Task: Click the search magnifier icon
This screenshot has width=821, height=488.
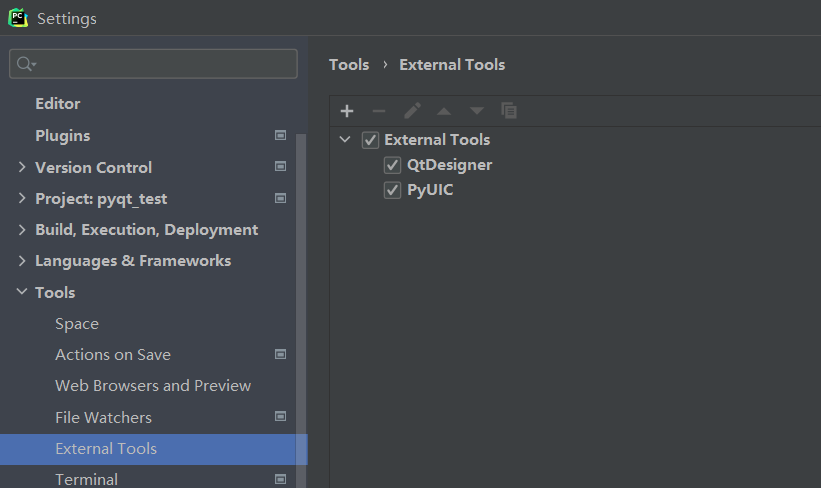Action: point(26,64)
